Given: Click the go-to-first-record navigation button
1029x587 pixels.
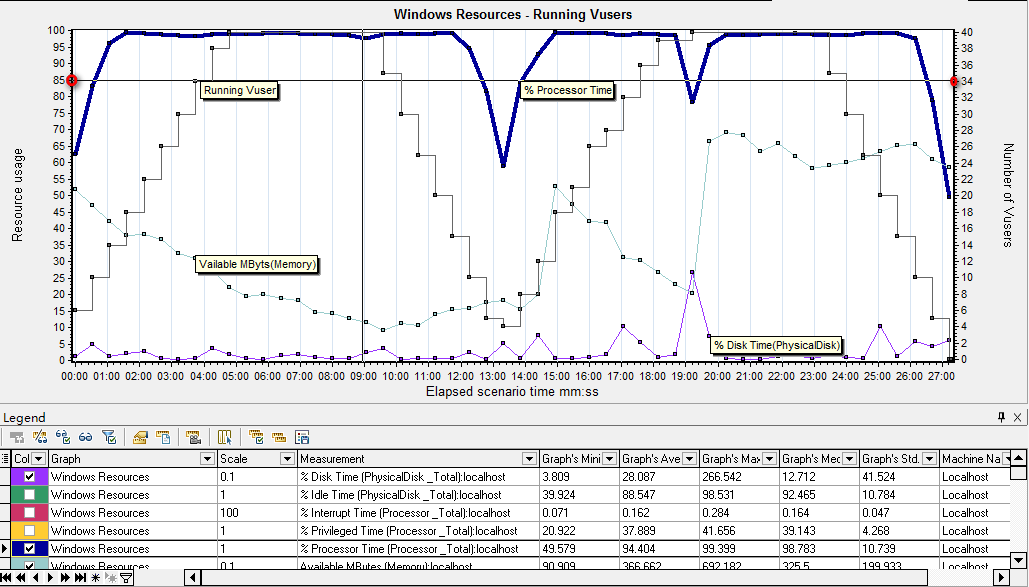Looking at the screenshot, I should point(7,577).
